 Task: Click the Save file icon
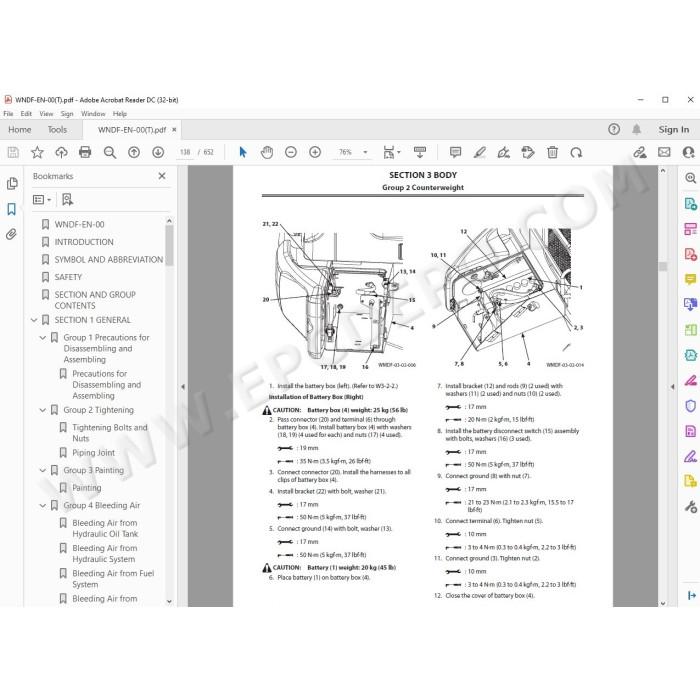[x=13, y=152]
